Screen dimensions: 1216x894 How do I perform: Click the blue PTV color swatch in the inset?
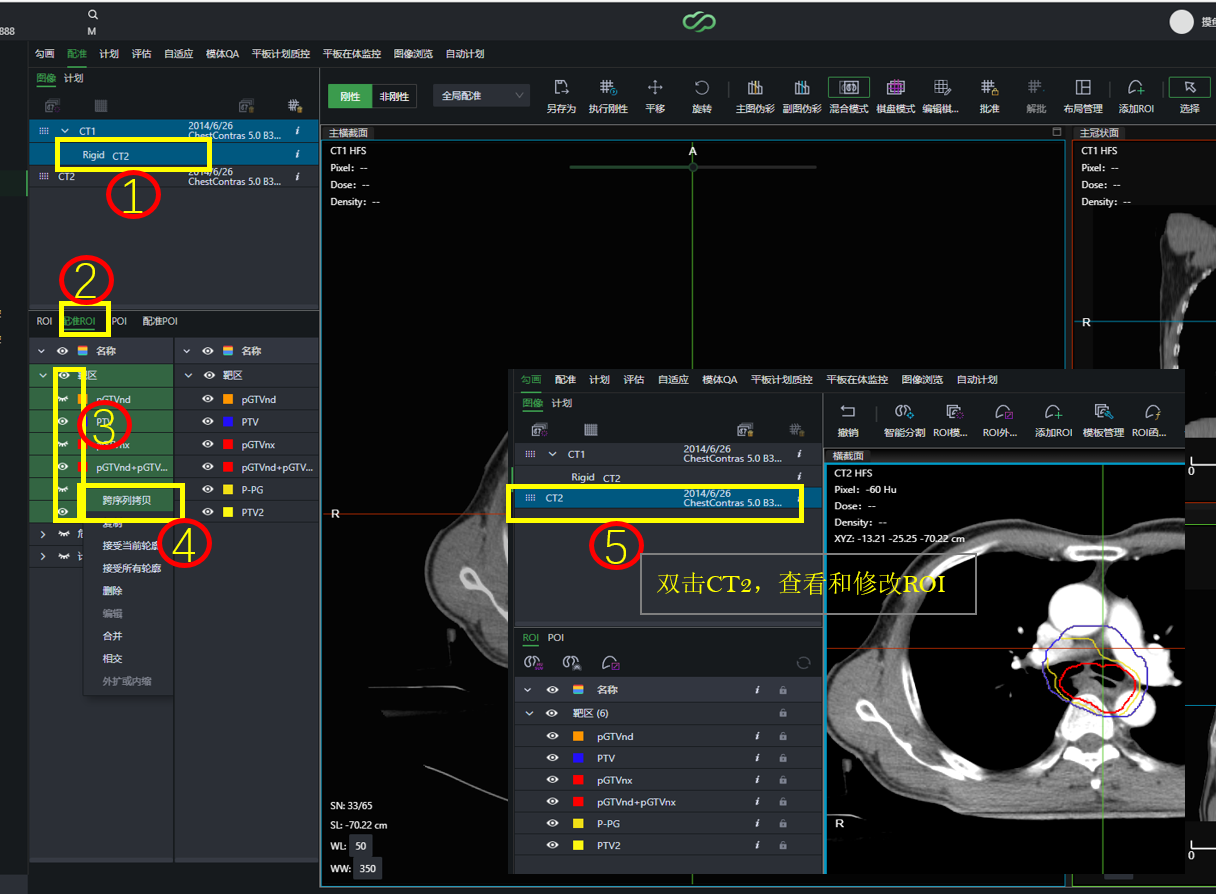pos(578,758)
